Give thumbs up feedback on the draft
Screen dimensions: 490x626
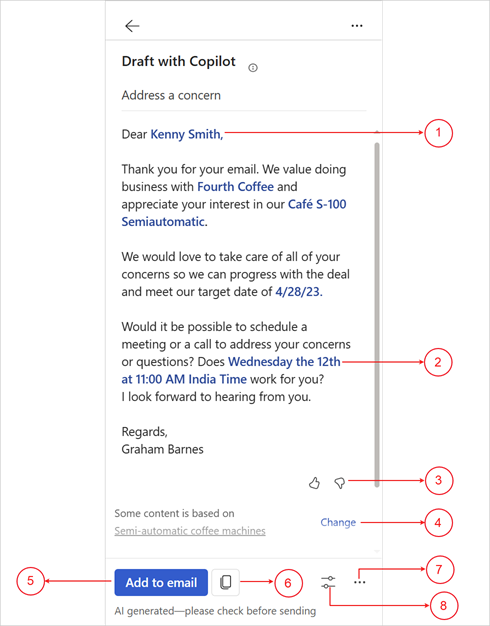pyautogui.click(x=315, y=483)
